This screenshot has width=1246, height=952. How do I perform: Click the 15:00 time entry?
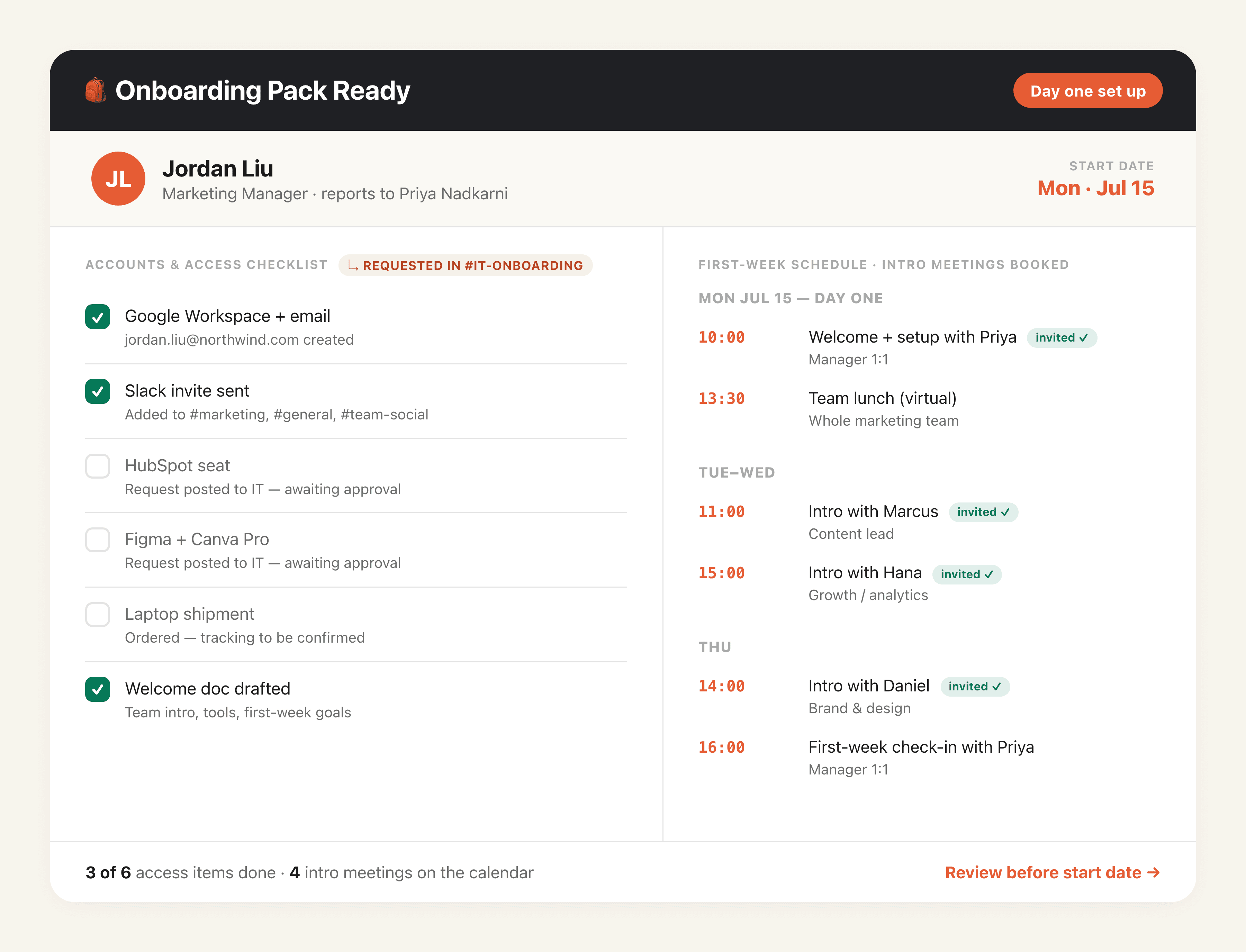(721, 573)
